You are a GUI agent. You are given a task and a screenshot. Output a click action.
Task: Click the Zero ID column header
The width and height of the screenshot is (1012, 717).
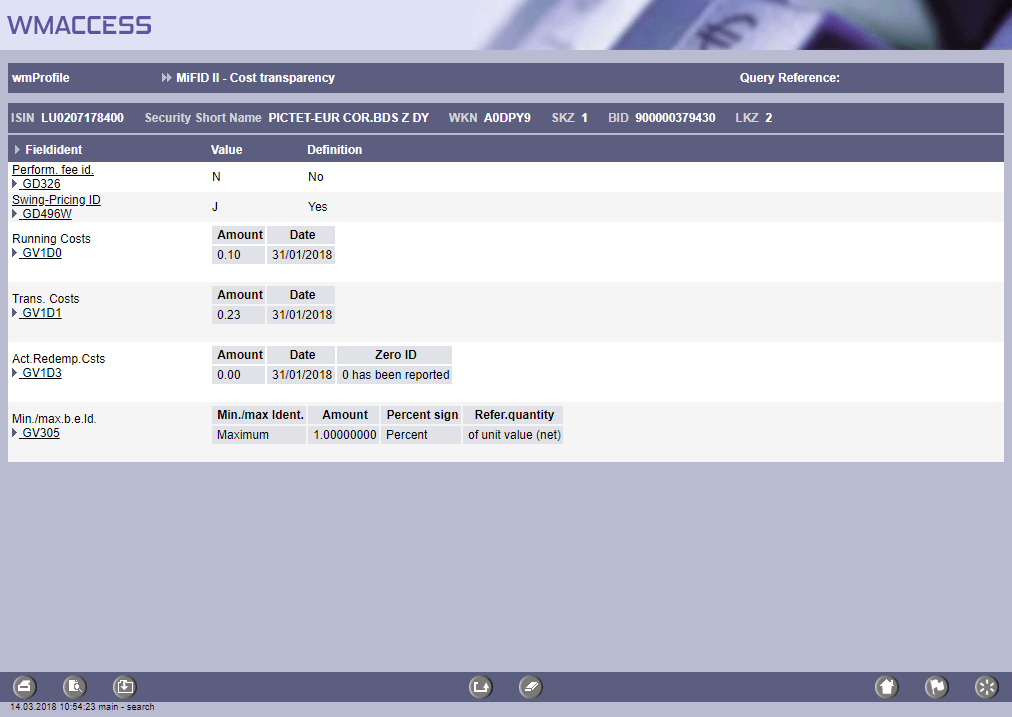[395, 355]
